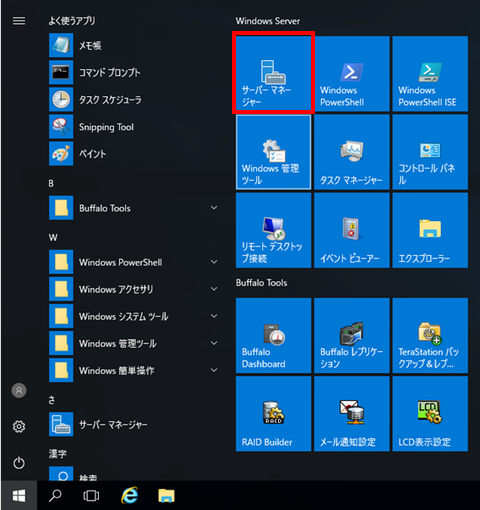Viewport: 480px width, 510px height.
Task: Click the さ section header
Action: pos(52,400)
